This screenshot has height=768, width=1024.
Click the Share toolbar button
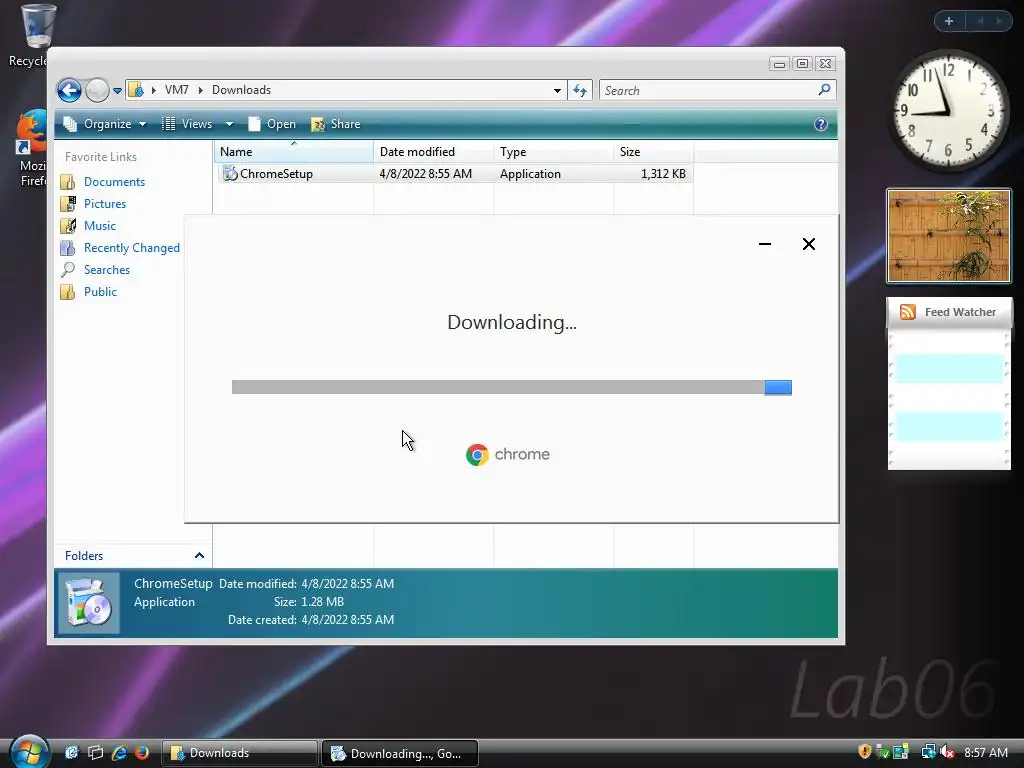pos(336,124)
